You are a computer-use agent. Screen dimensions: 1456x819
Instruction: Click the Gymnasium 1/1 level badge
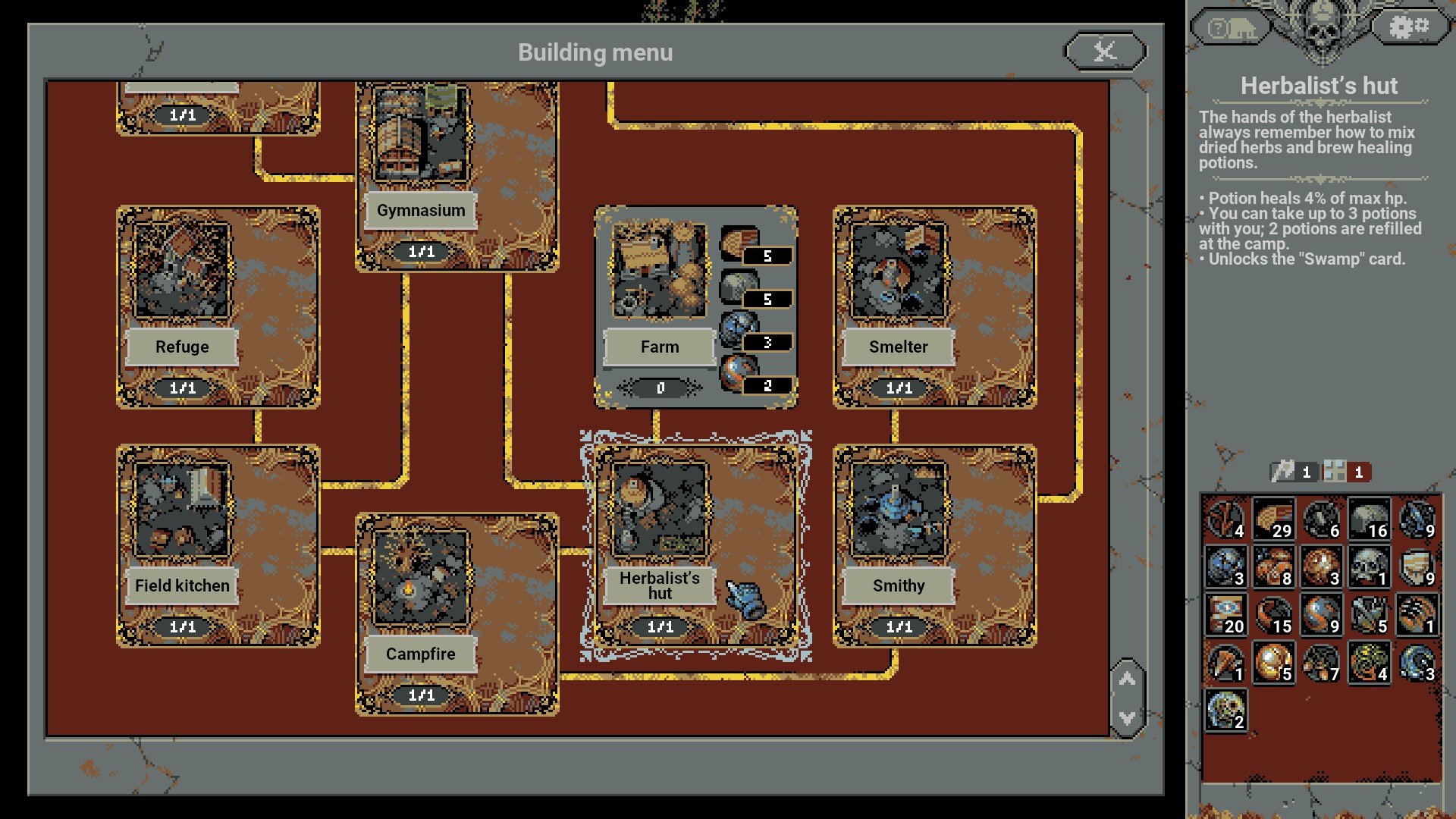[422, 252]
